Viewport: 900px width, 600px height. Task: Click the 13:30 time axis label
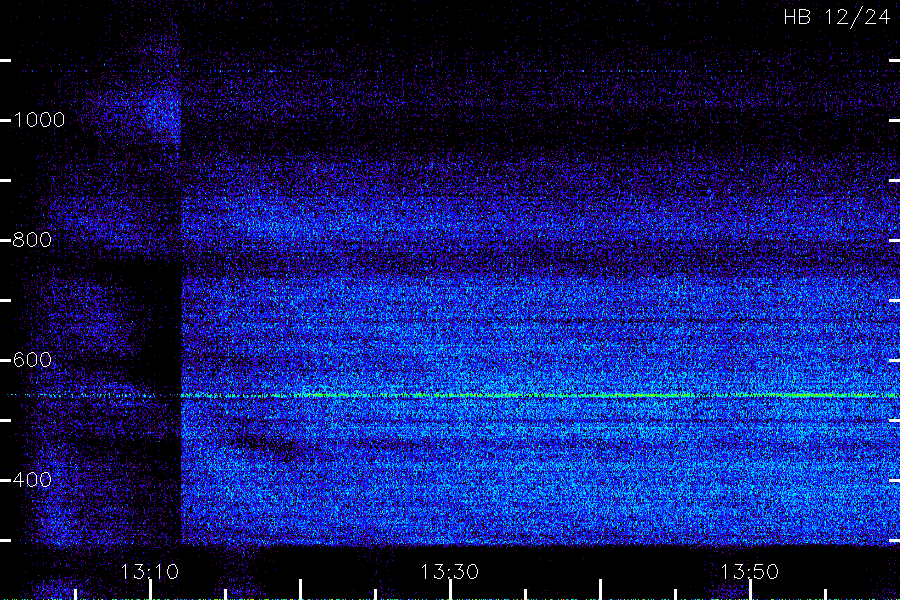[x=449, y=572]
